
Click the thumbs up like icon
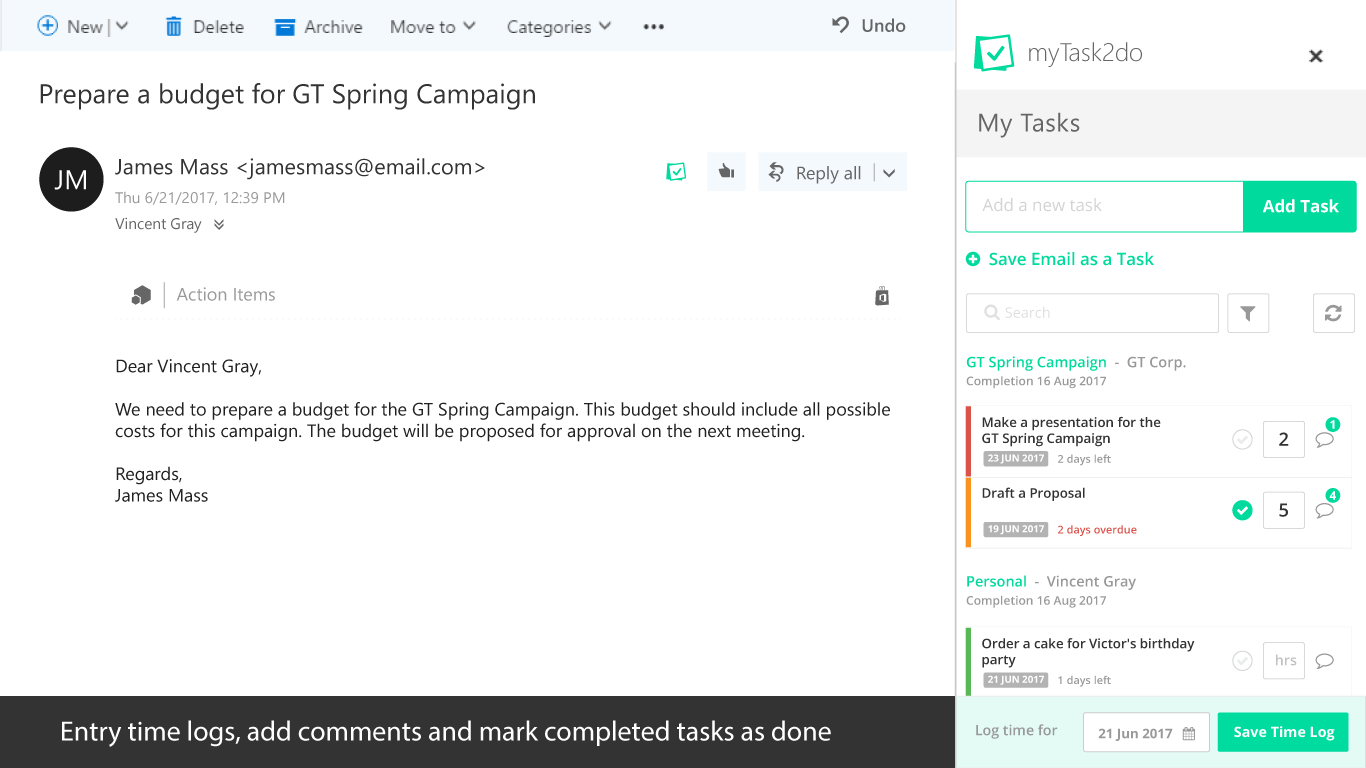(x=727, y=172)
